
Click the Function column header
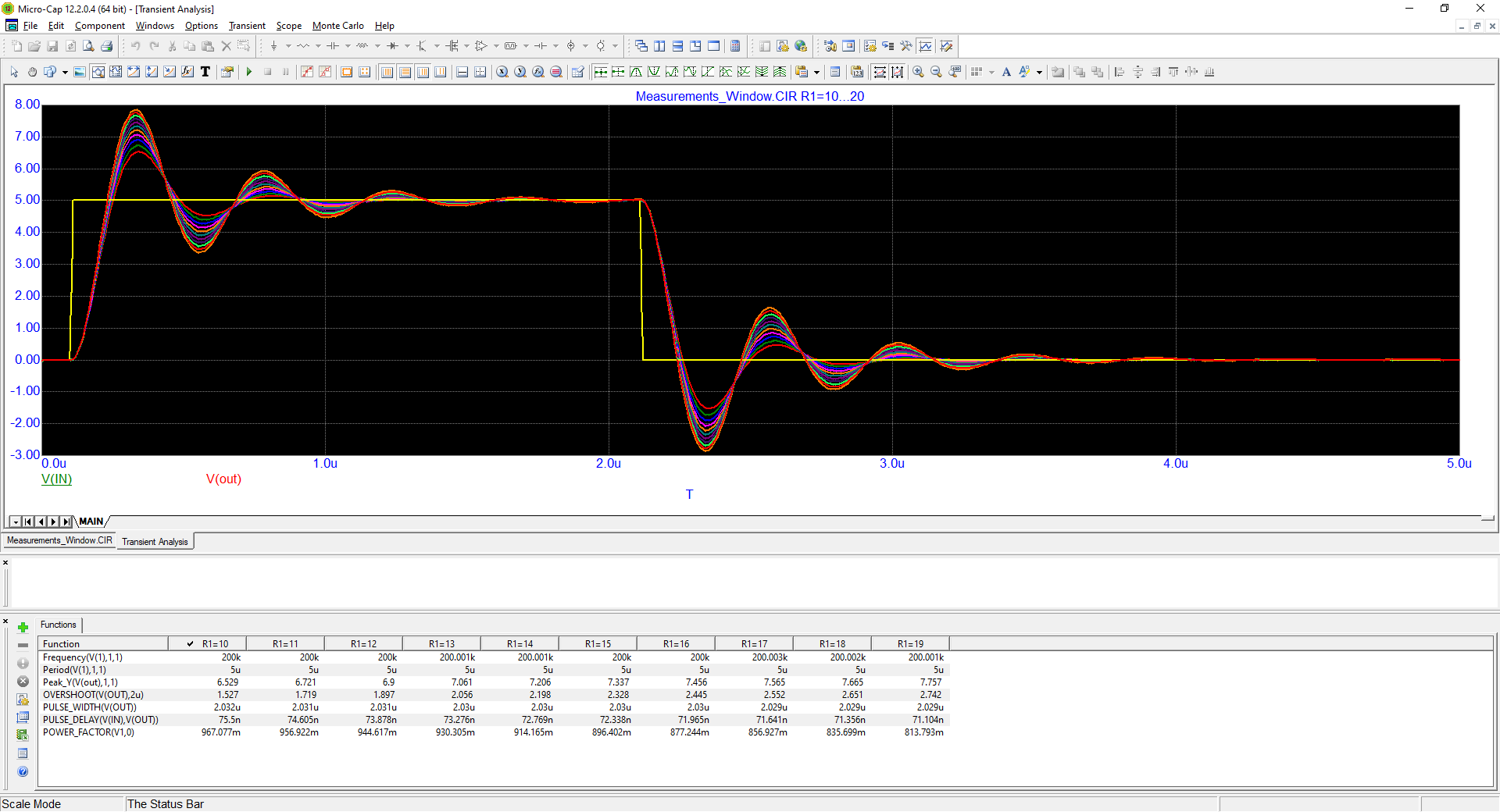pos(103,644)
